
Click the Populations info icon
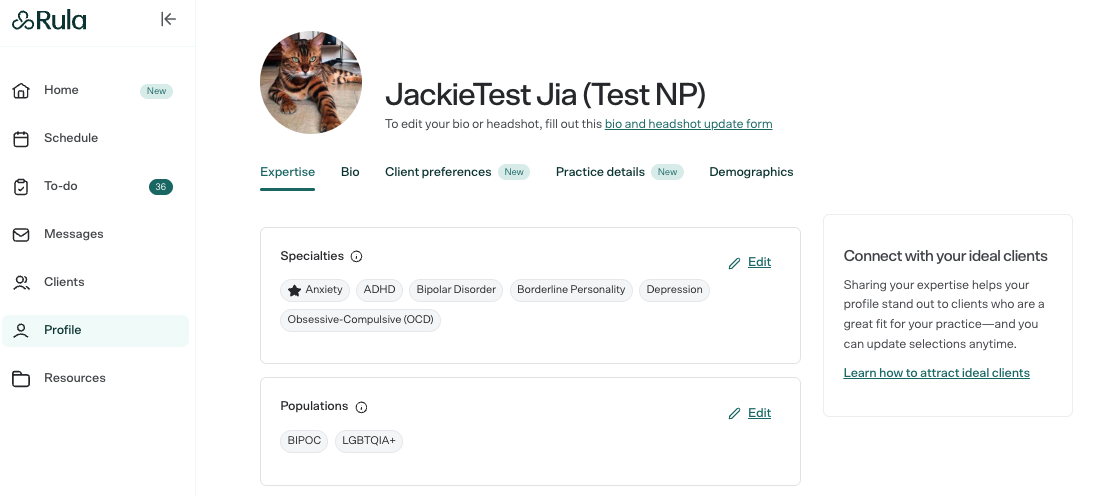point(362,407)
